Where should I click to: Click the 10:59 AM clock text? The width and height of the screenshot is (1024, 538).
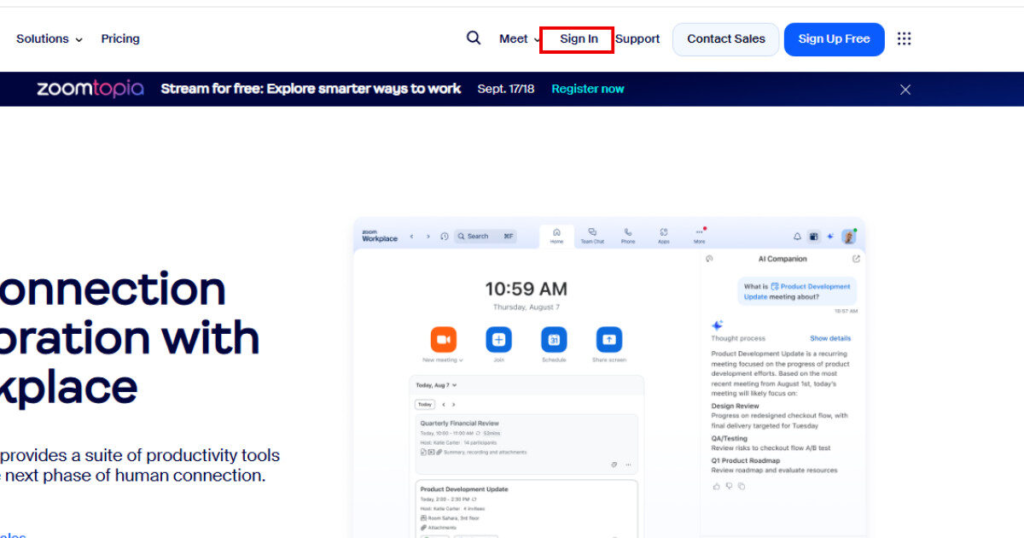click(526, 289)
